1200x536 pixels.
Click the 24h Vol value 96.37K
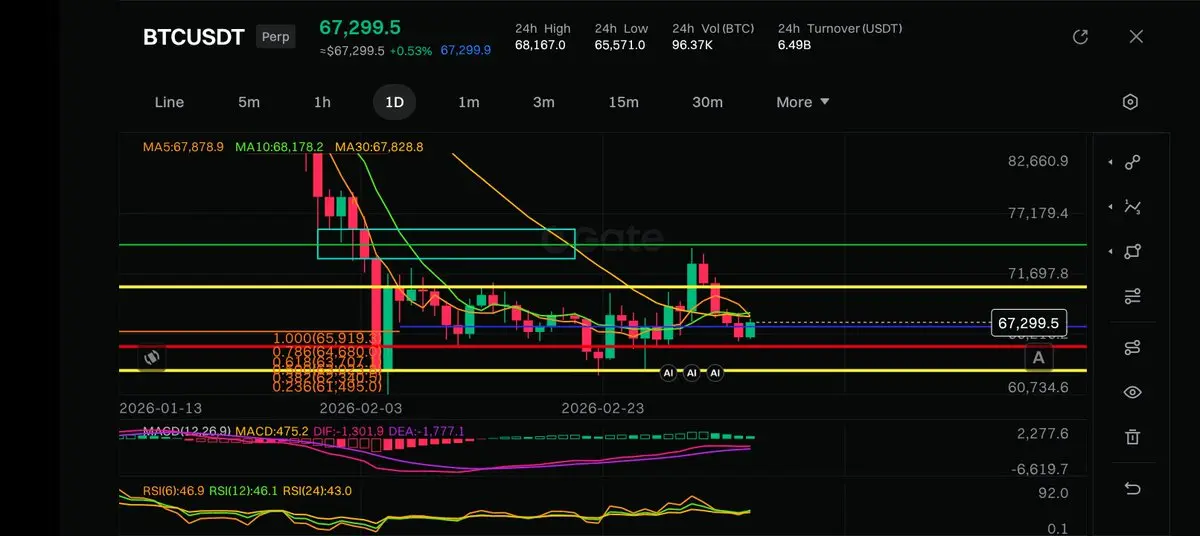click(x=693, y=45)
